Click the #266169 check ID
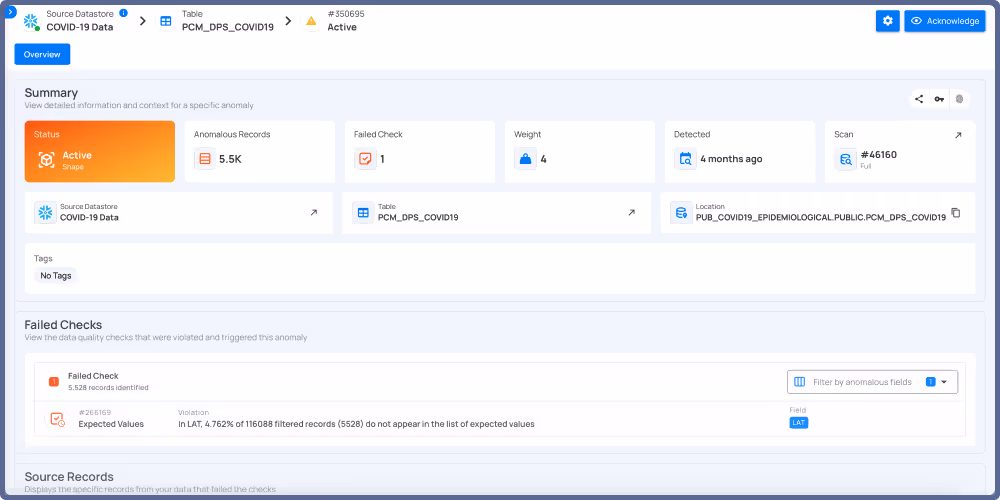Screen dimensions: 1000x500 93,413
